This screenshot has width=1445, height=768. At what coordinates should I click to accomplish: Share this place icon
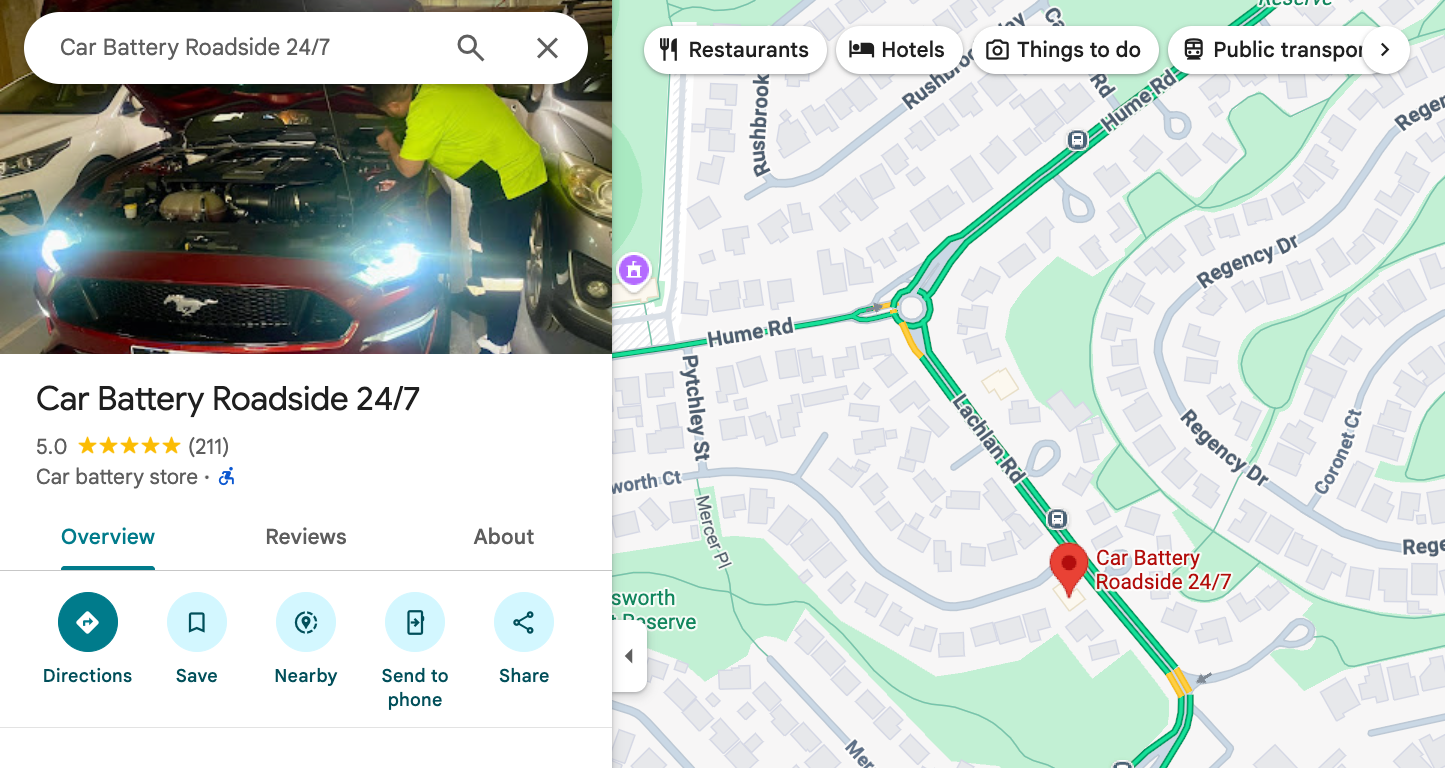[524, 622]
